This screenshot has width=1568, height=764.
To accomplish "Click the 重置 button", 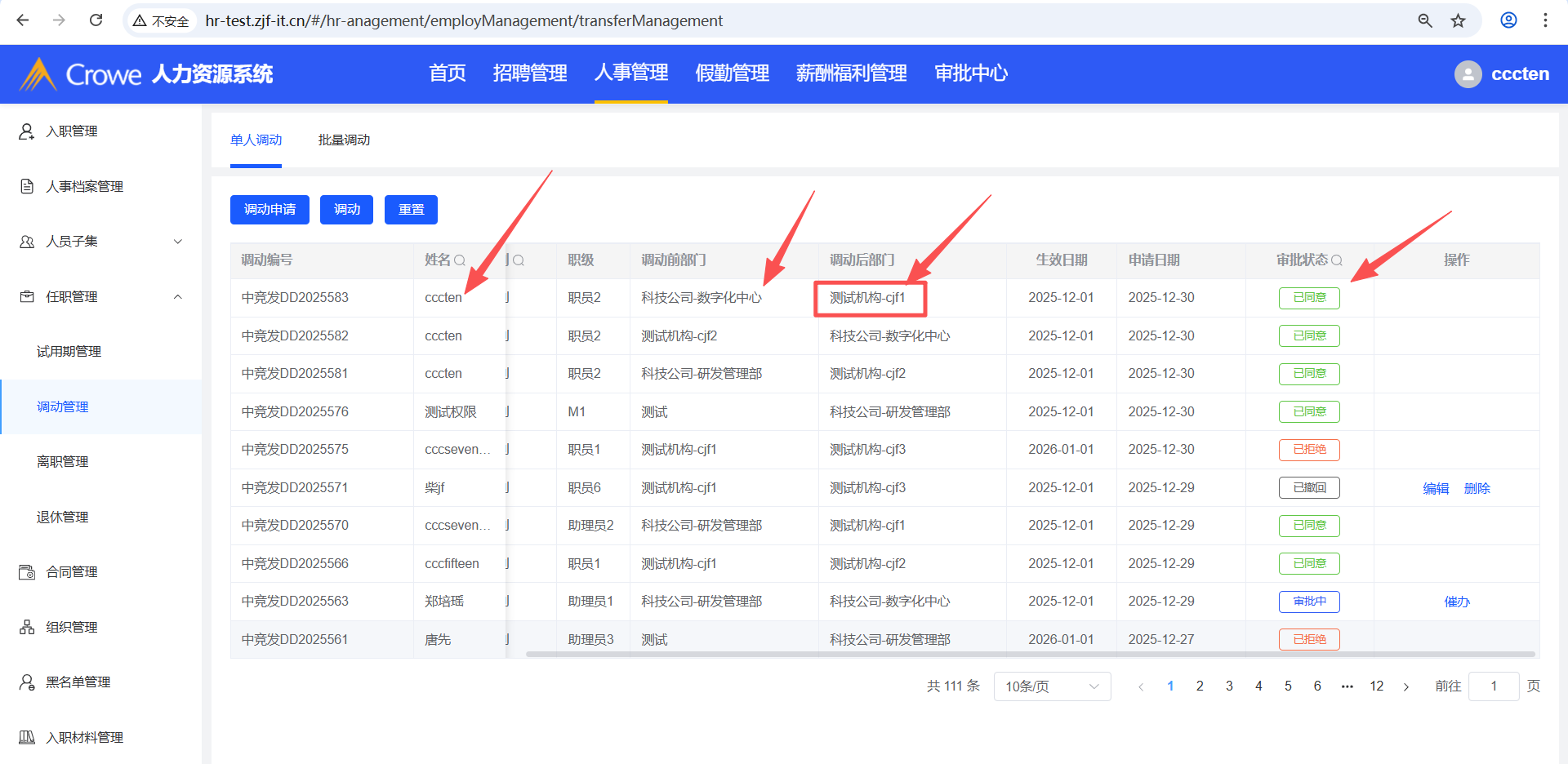I will tap(411, 210).
